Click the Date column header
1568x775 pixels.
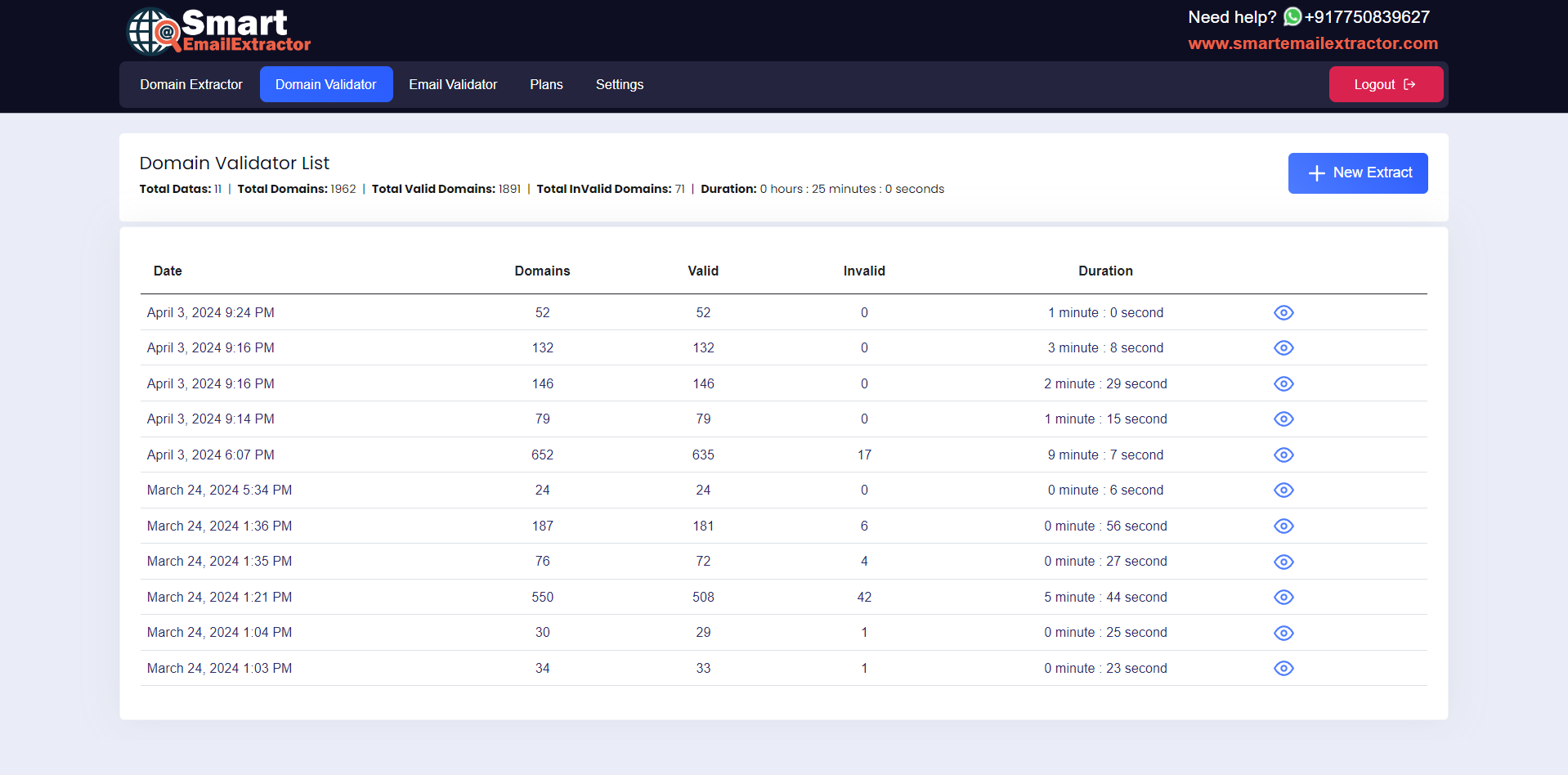[x=168, y=271]
